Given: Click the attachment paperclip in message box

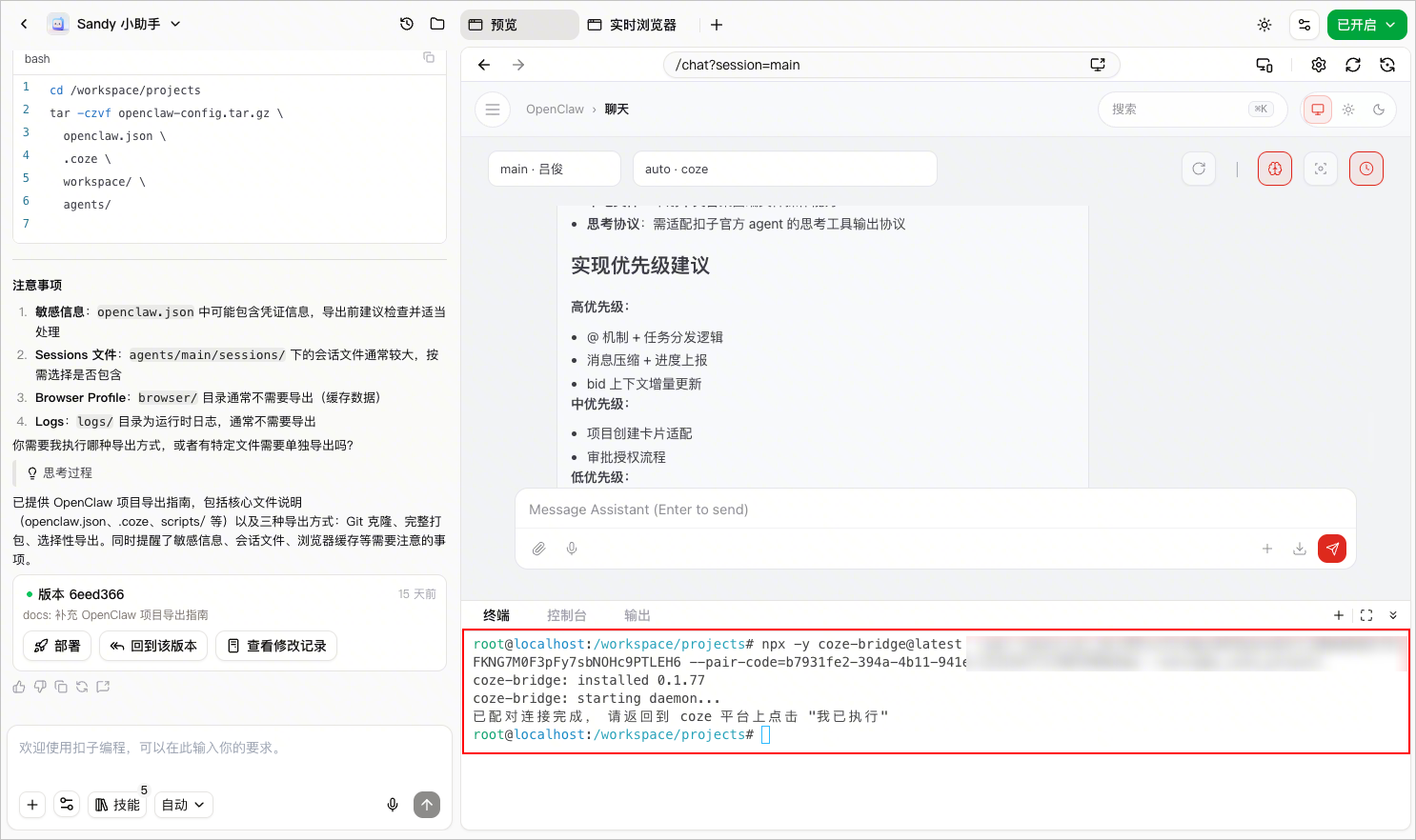Looking at the screenshot, I should pos(538,549).
